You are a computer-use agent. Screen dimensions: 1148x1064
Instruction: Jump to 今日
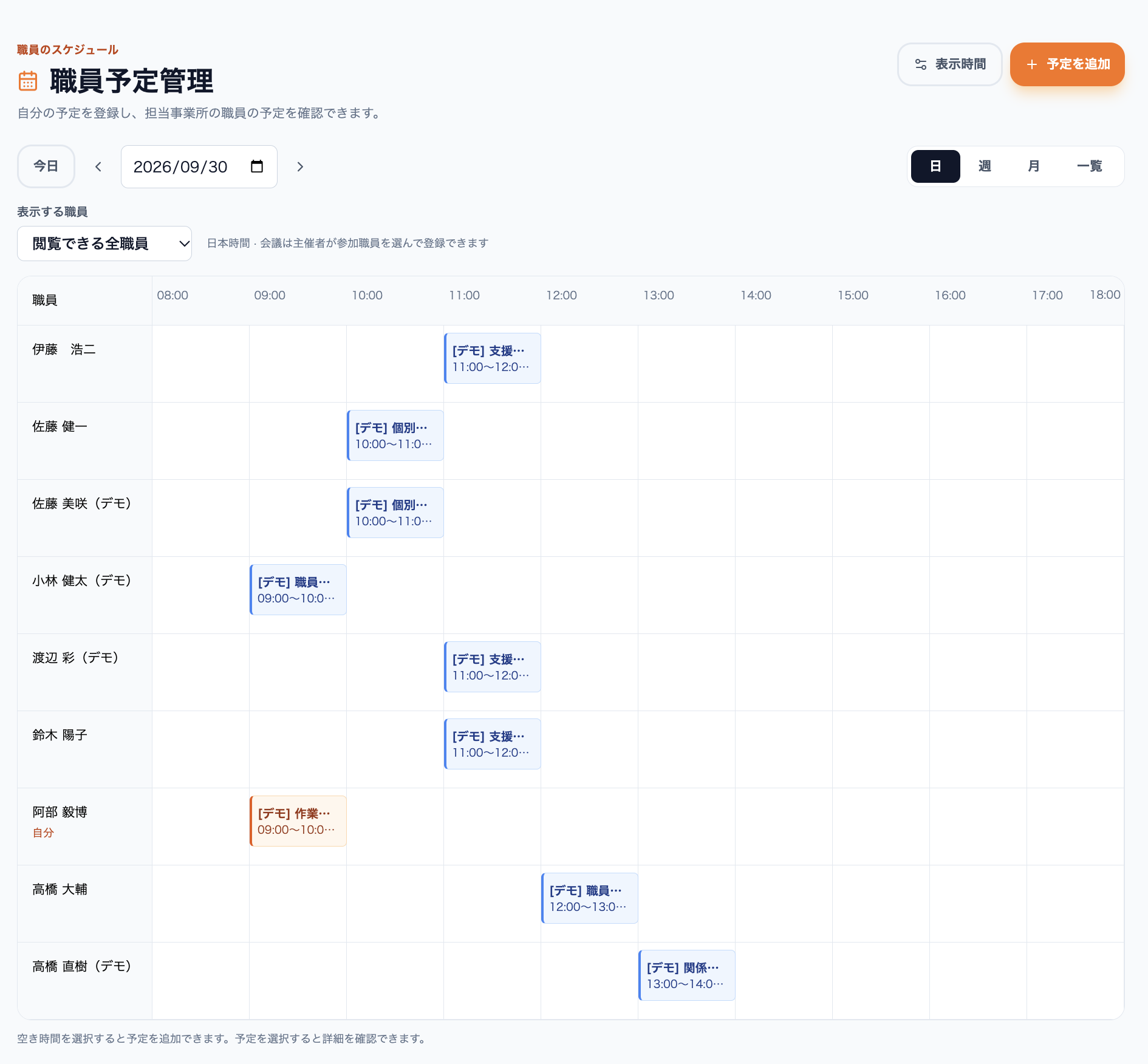(46, 166)
